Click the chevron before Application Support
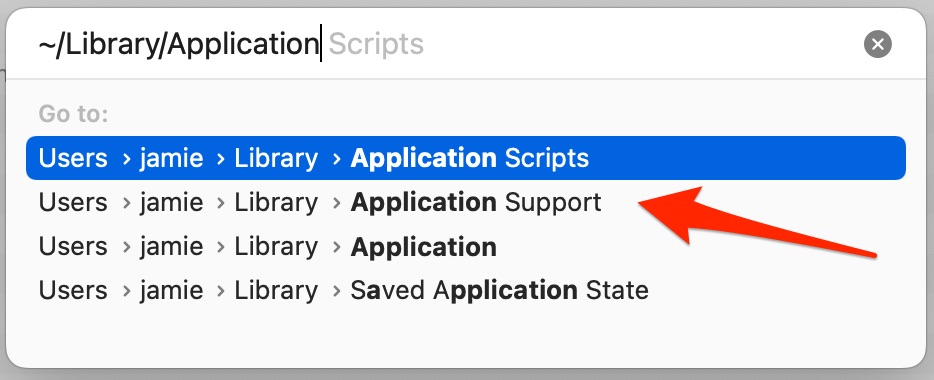Viewport: 934px width, 380px height. coord(338,203)
